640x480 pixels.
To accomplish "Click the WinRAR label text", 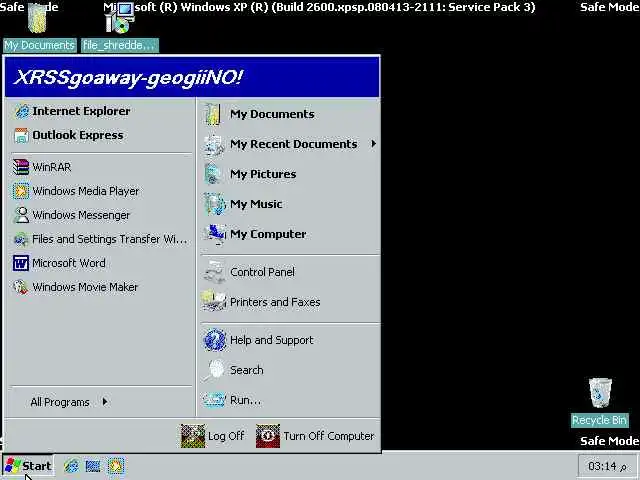I will [51, 167].
